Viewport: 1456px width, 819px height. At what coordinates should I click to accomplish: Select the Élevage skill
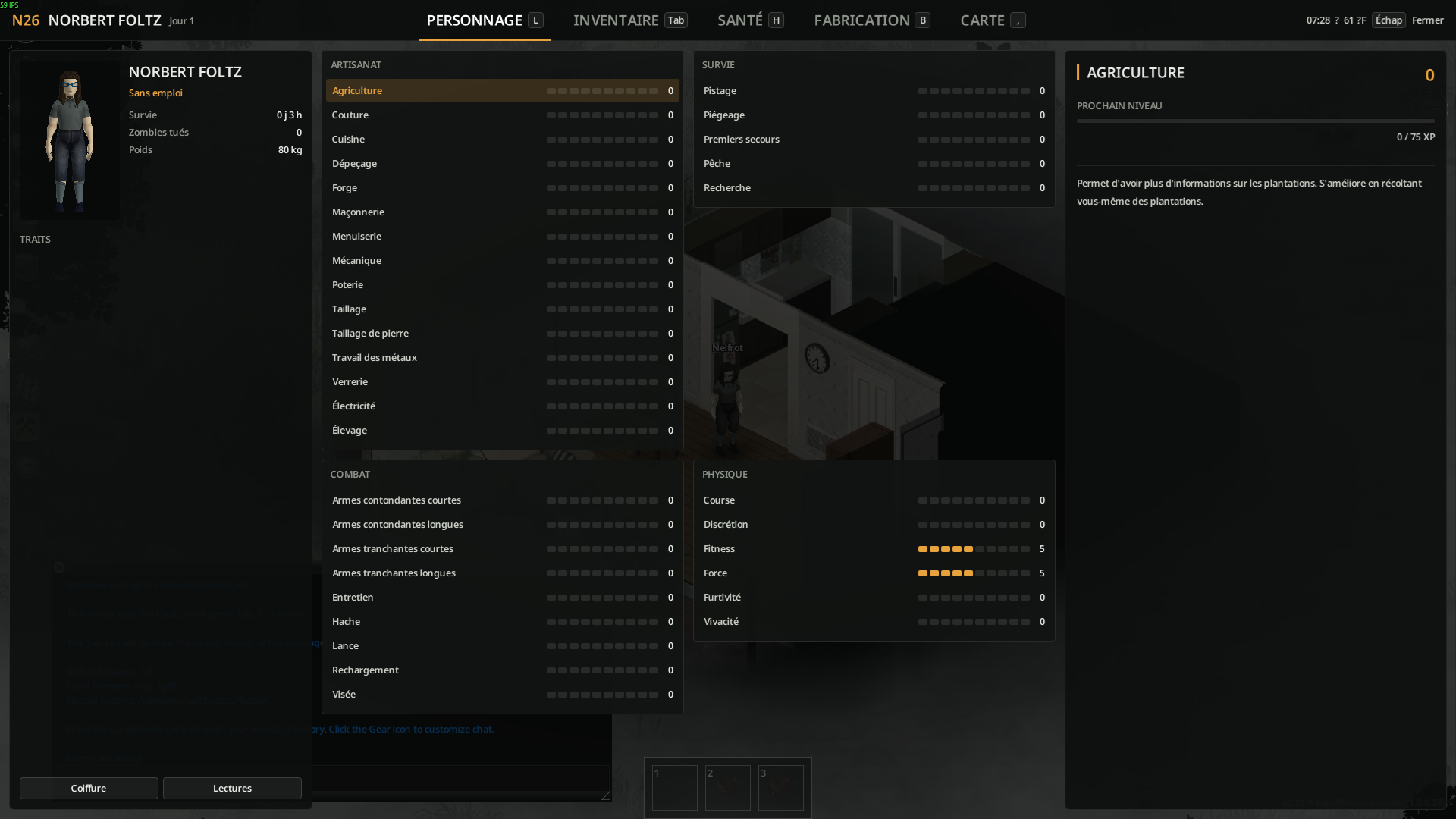pyautogui.click(x=503, y=430)
